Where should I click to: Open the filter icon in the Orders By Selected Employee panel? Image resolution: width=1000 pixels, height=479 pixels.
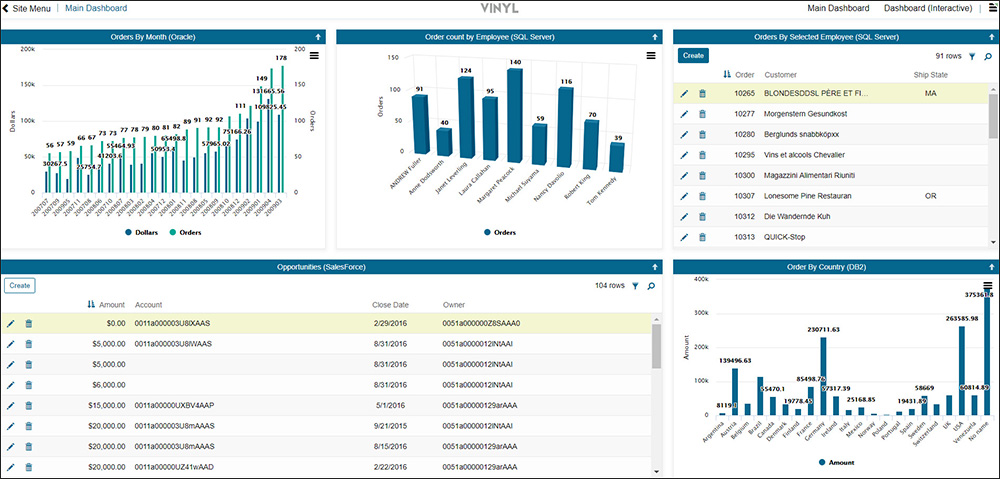pos(972,57)
